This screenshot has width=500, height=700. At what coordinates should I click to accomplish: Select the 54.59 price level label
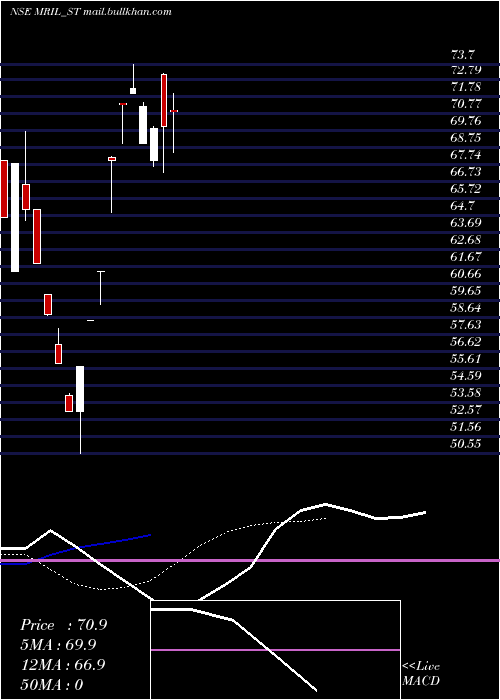tap(466, 375)
